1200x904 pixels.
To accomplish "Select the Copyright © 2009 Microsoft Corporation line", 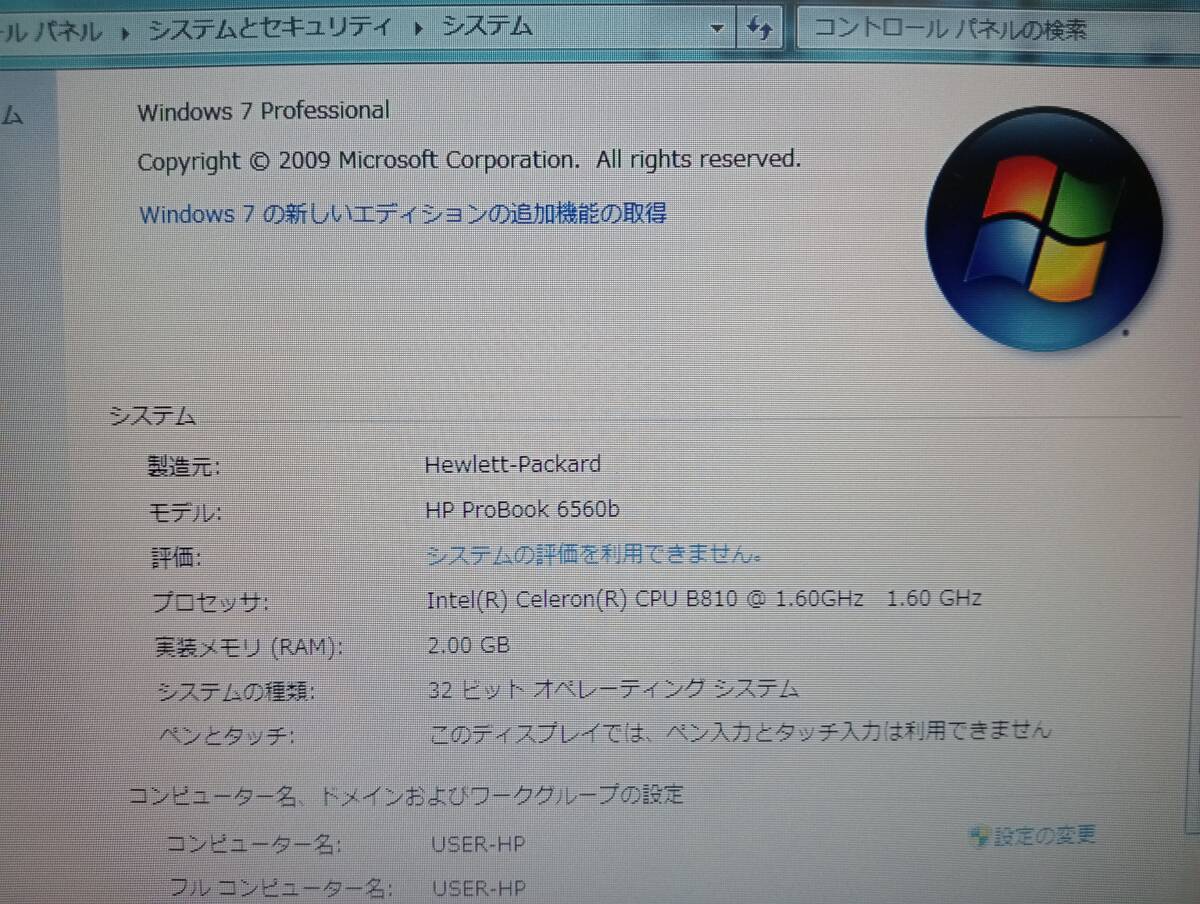I will [469, 160].
